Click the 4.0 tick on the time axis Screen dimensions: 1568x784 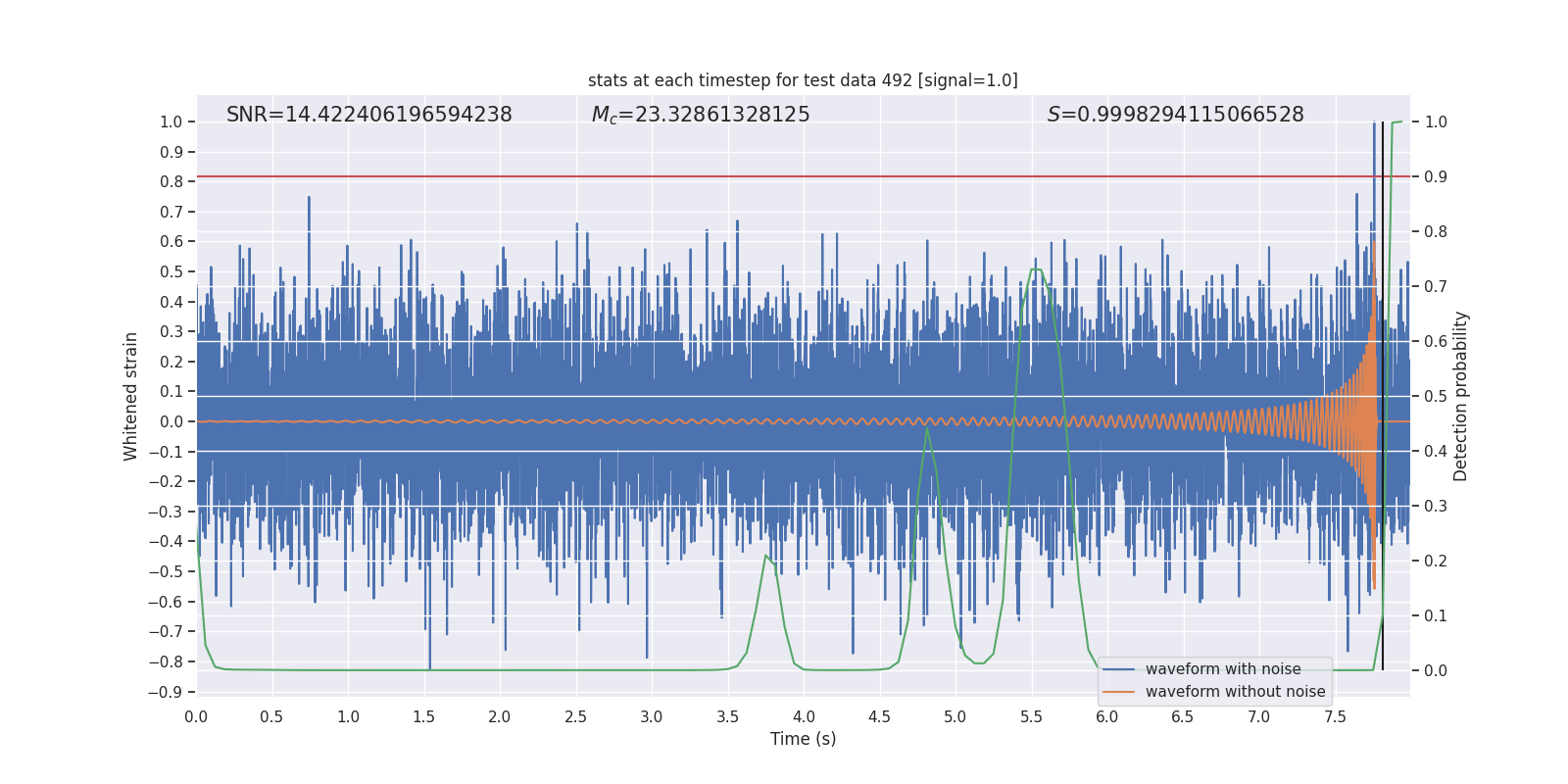[x=804, y=716]
